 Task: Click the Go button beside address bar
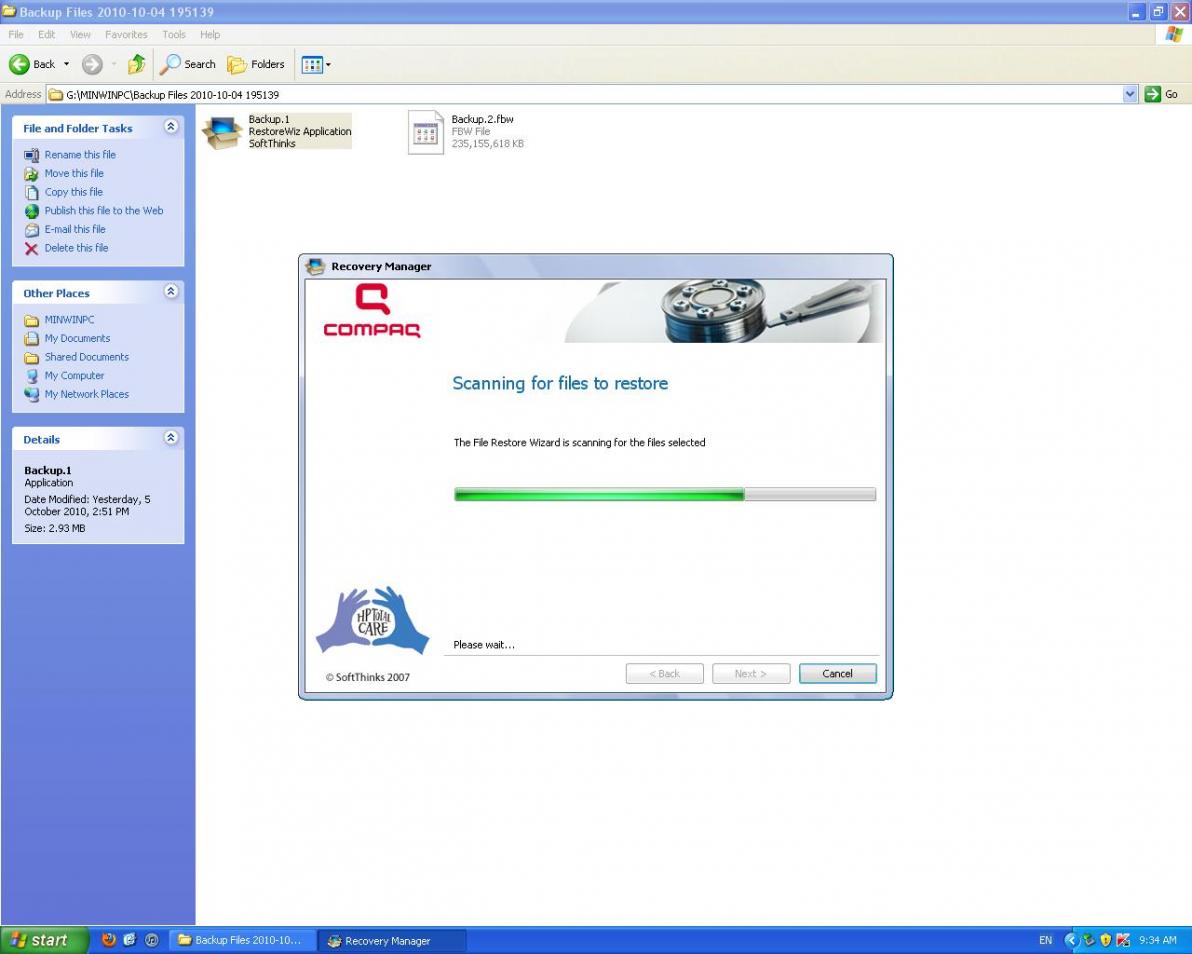pos(1162,94)
